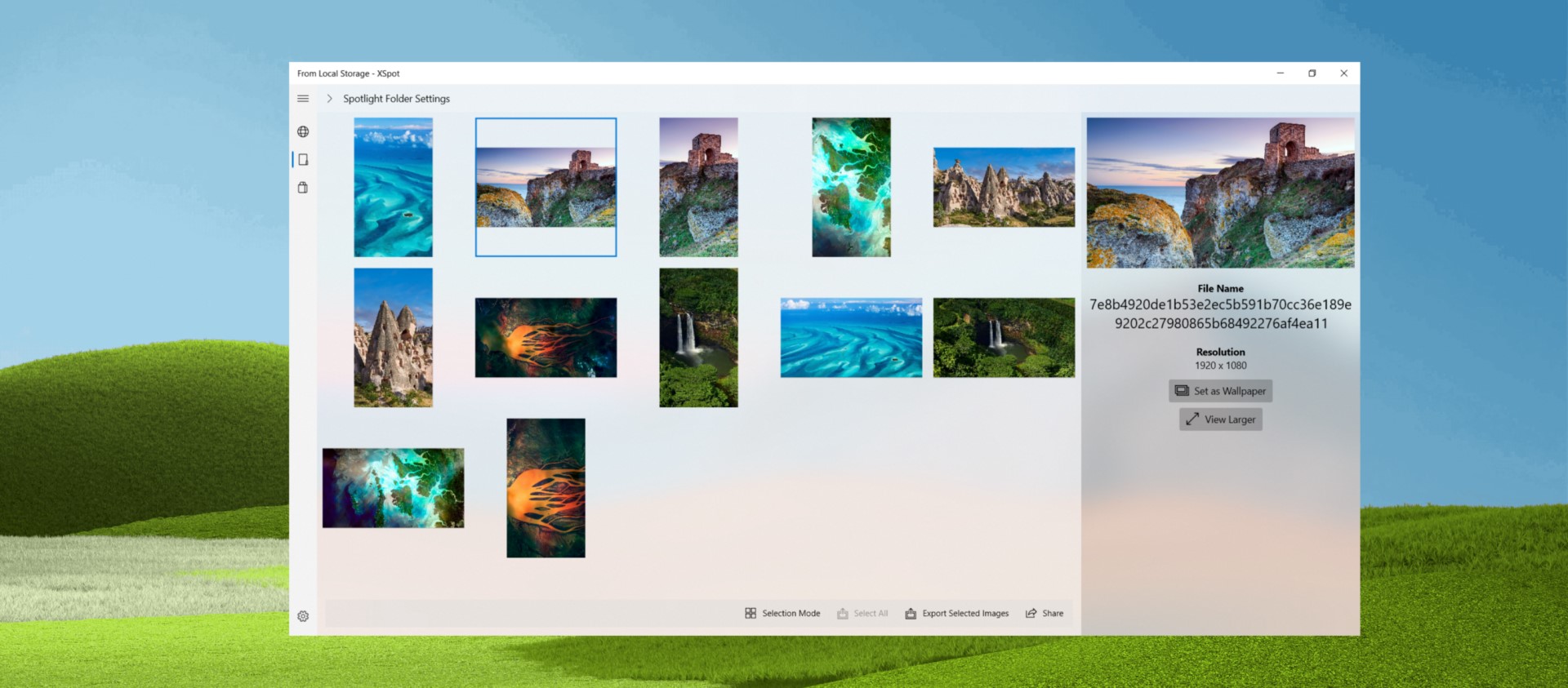Viewport: 1568px width, 688px height.
Task: Open the saved images bag icon in sidebar
Action: tap(303, 188)
